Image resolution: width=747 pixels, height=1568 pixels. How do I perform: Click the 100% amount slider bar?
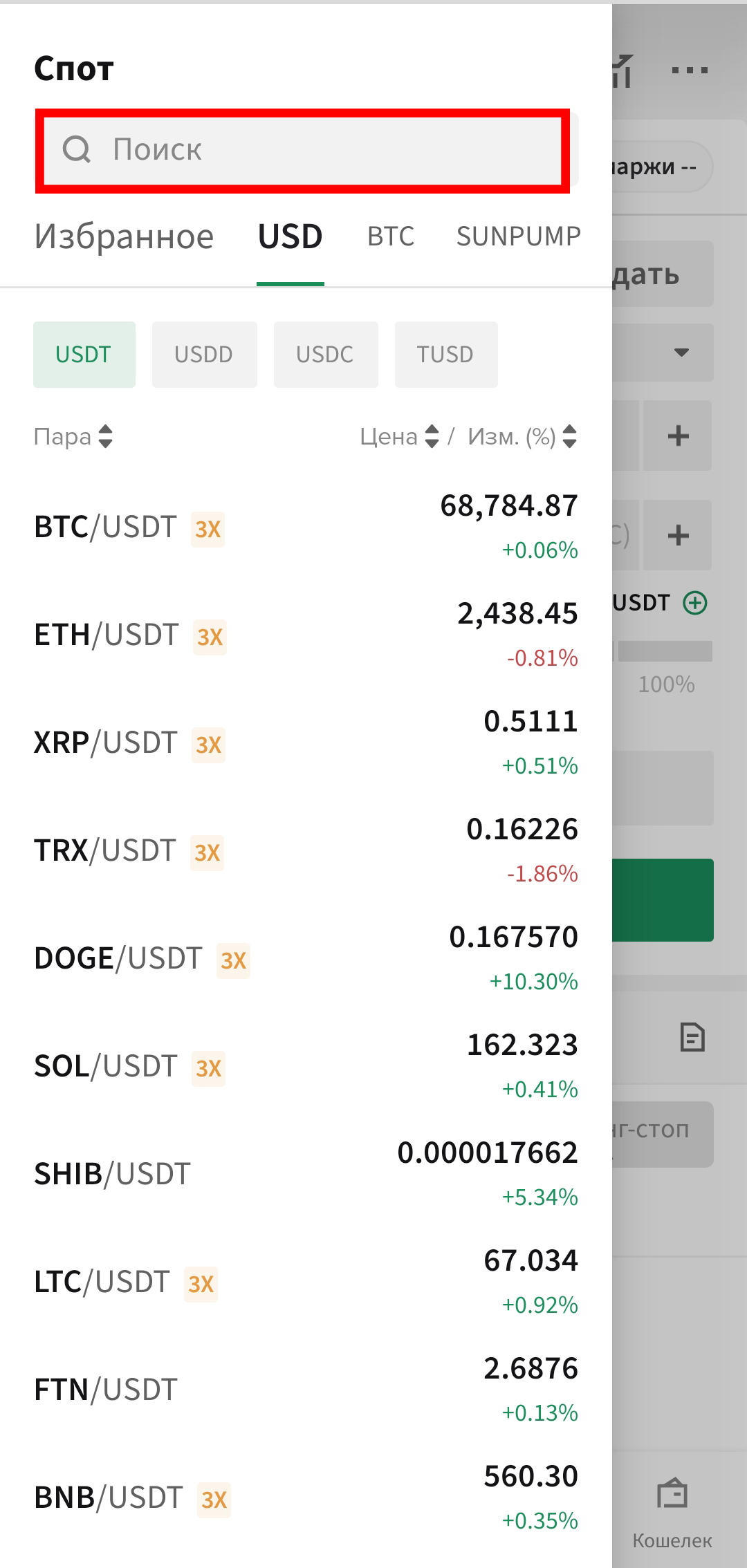tap(665, 651)
